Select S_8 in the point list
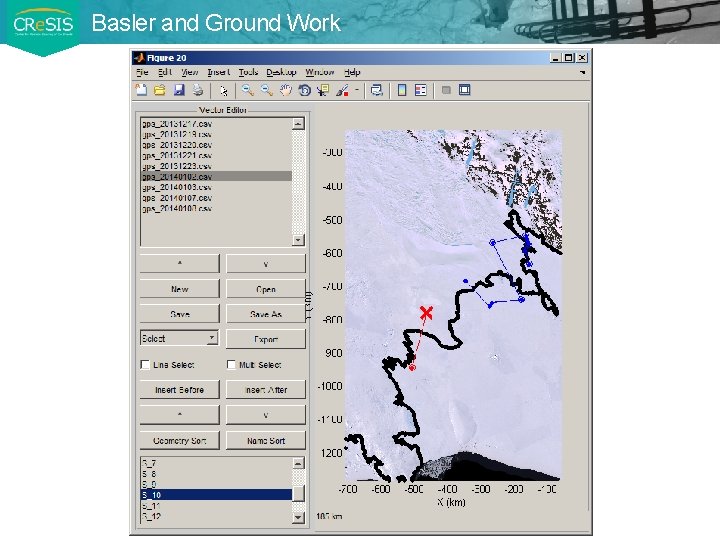This screenshot has height=540, width=720. [216, 473]
